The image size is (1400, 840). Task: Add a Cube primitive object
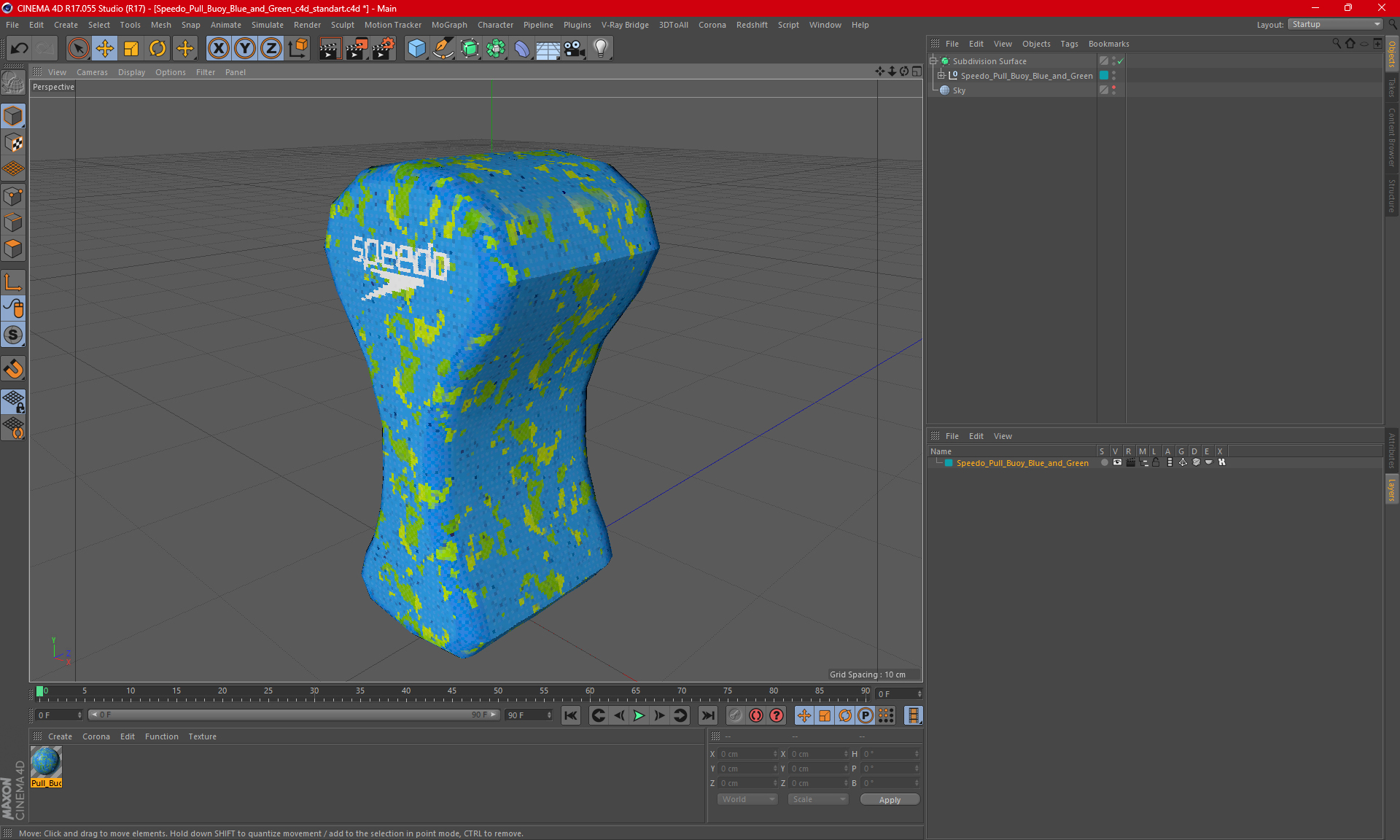tap(416, 49)
